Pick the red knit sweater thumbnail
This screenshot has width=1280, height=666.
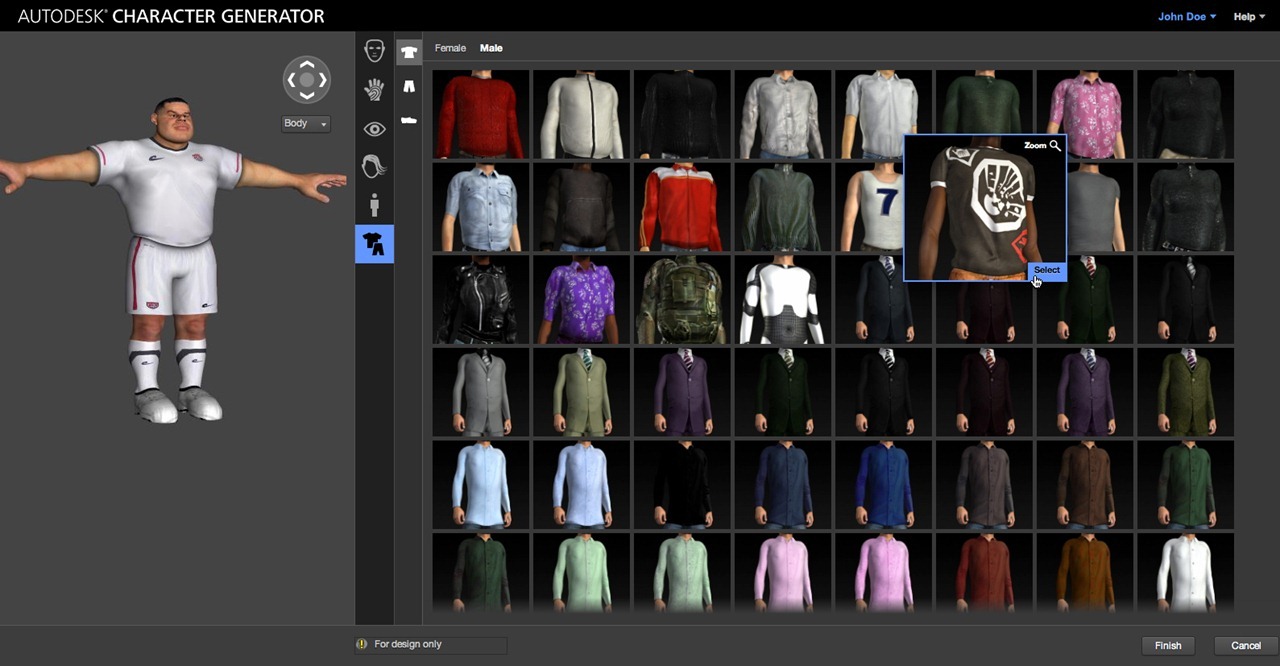pos(481,115)
